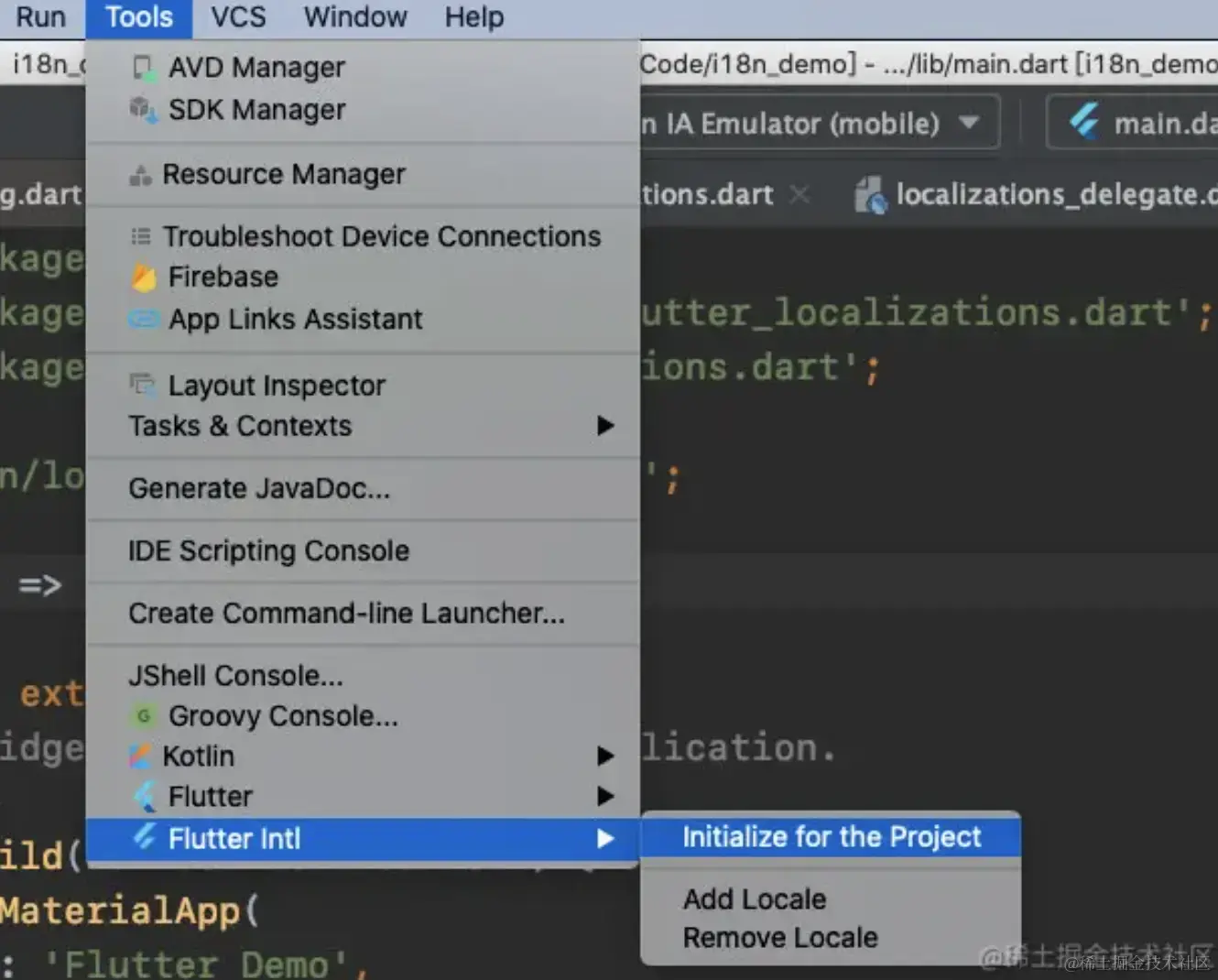The image size is (1218, 980).
Task: Click the SDK Manager icon
Action: [x=144, y=110]
